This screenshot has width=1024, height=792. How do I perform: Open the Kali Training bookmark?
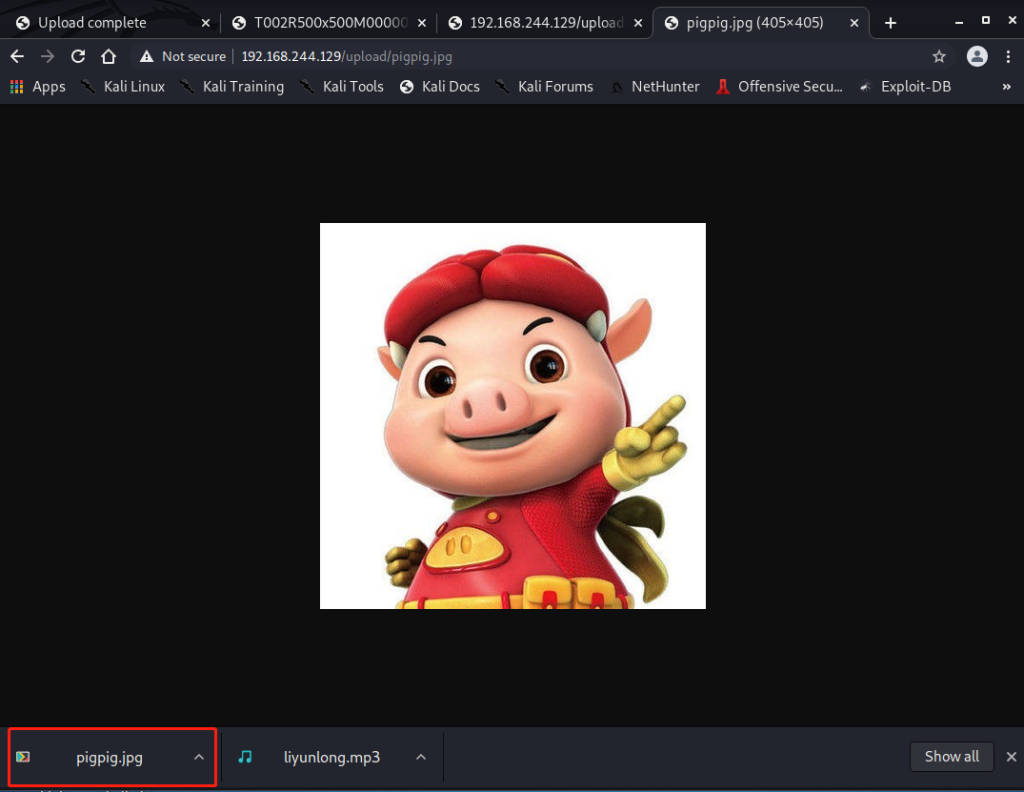point(232,87)
